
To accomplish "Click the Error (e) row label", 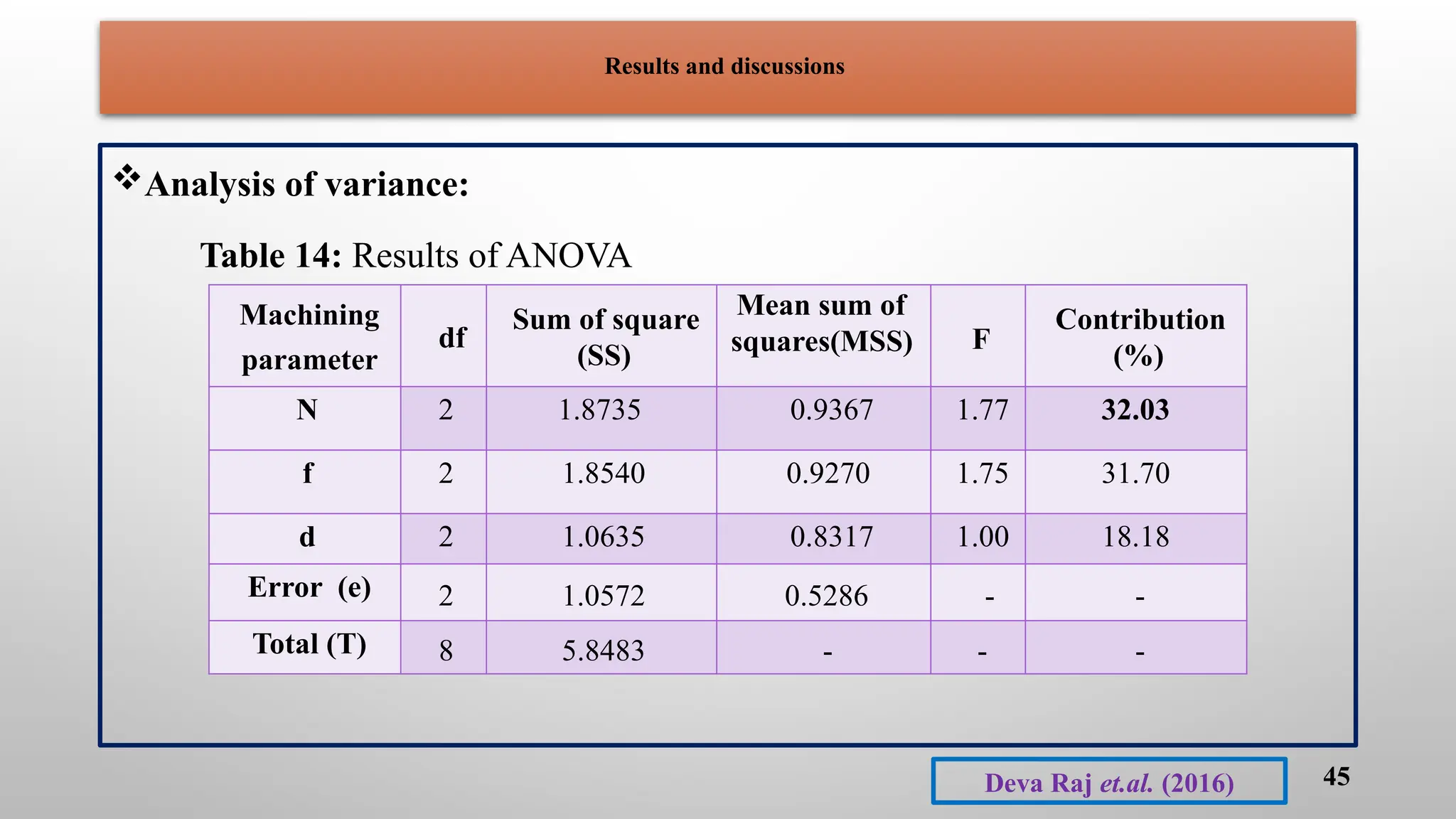I will click(x=309, y=588).
